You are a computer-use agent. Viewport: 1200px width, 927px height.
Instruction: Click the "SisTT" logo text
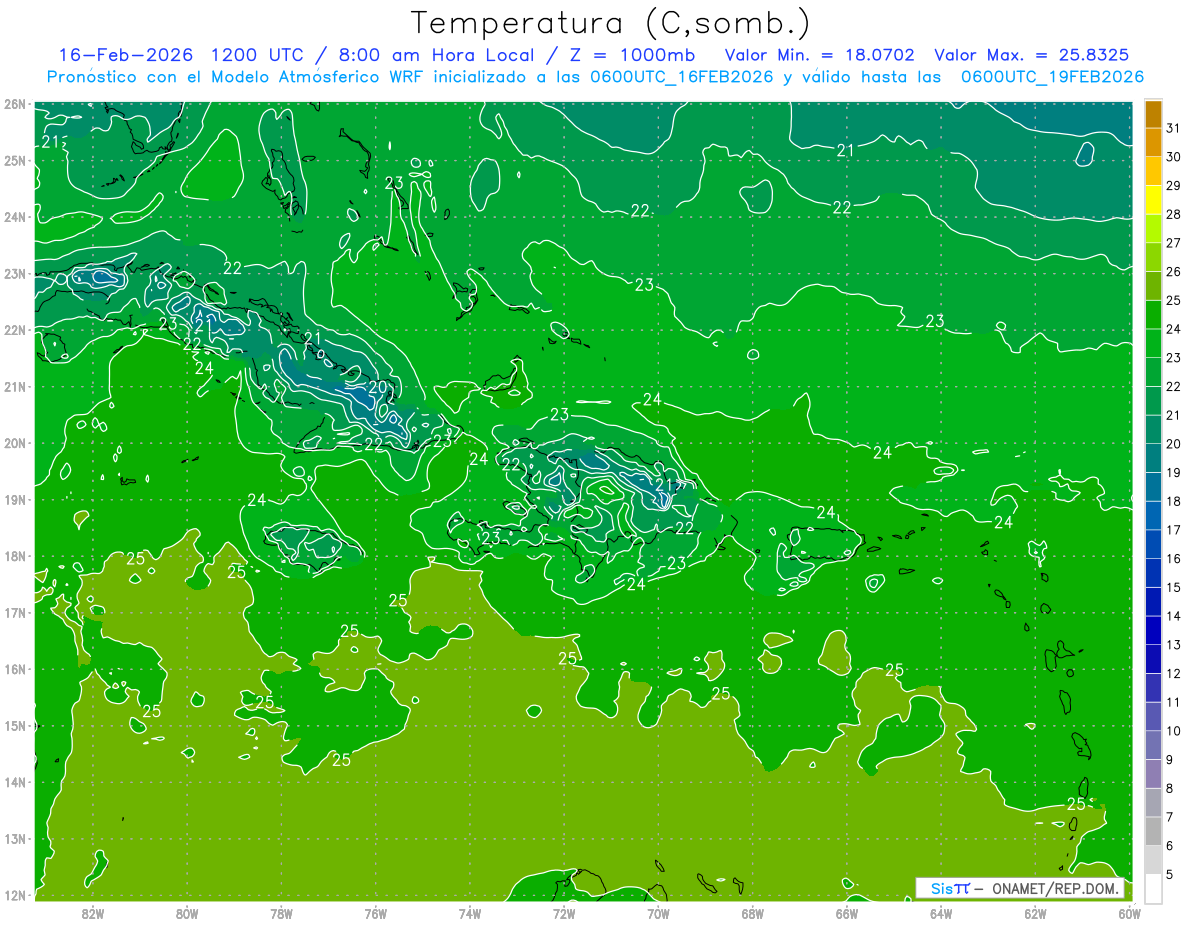(x=950, y=888)
